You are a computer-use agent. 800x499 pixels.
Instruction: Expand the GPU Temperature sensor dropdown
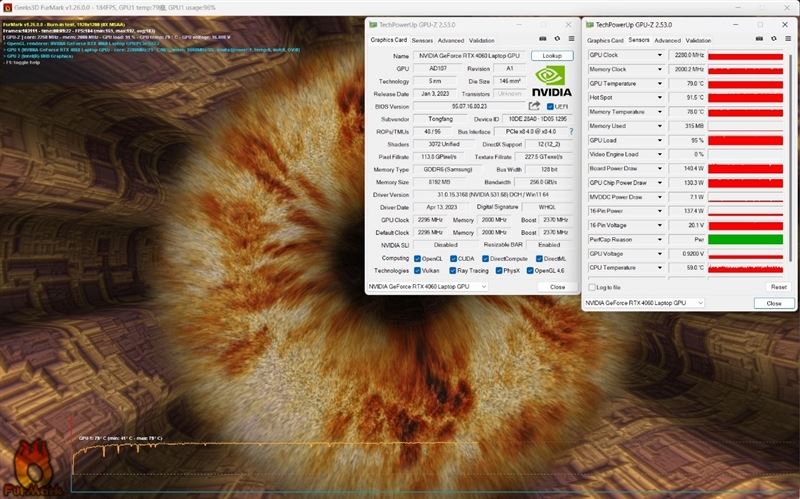659,84
